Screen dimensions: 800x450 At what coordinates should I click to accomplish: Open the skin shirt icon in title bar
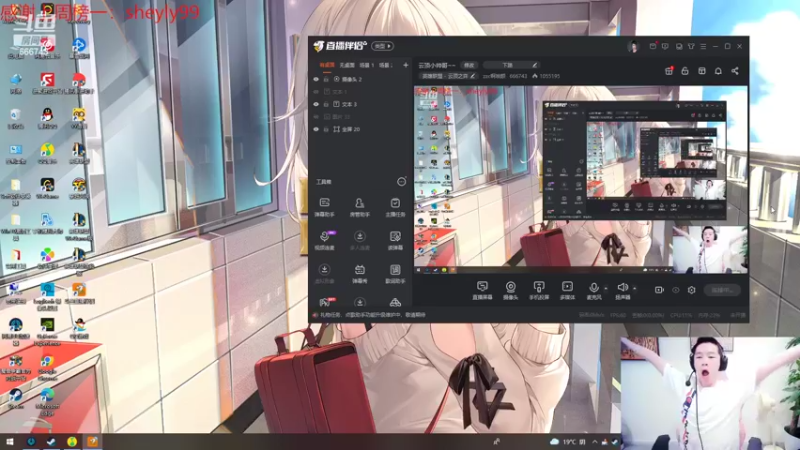[691, 46]
